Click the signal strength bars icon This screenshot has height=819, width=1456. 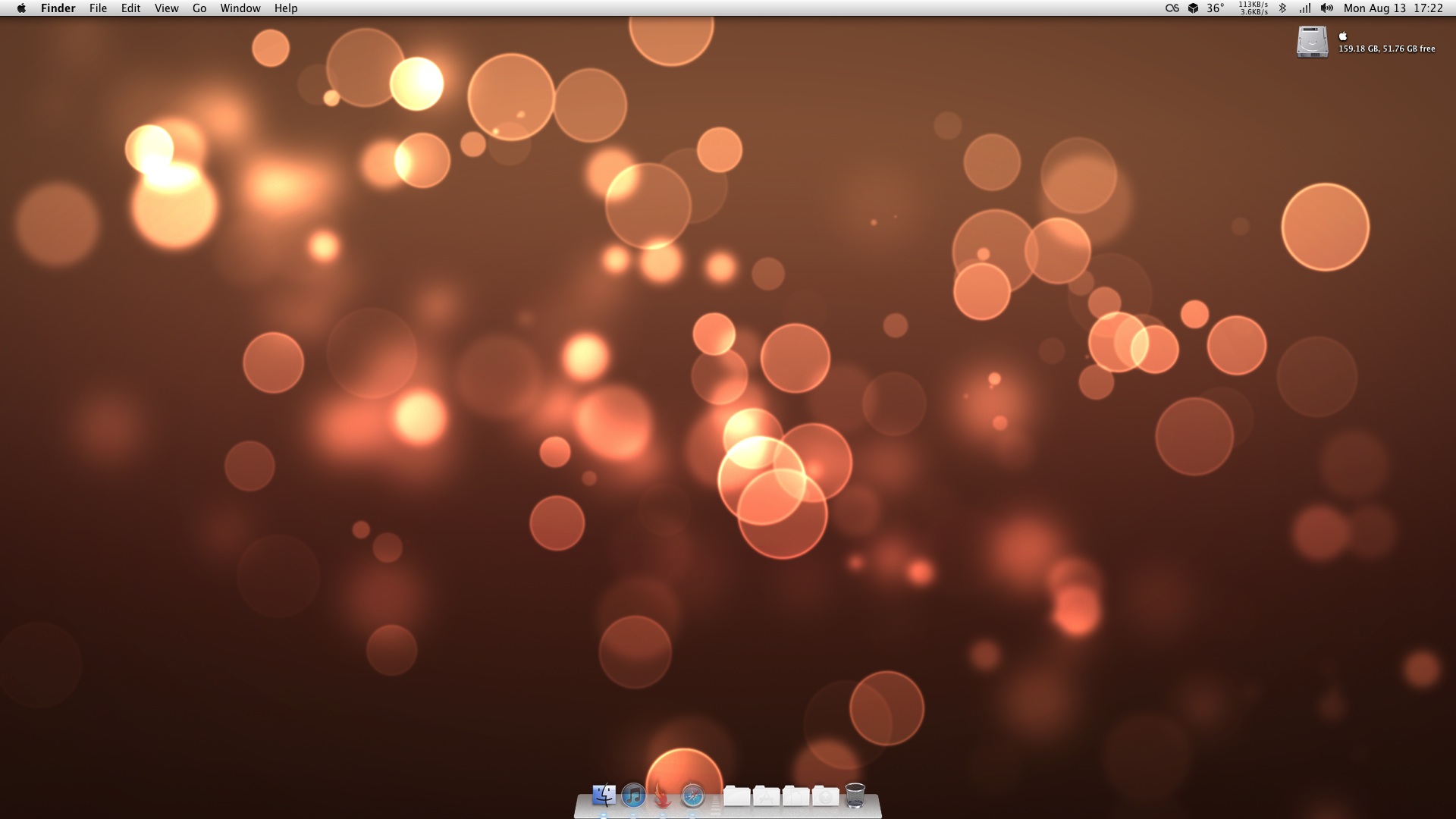click(x=1305, y=8)
